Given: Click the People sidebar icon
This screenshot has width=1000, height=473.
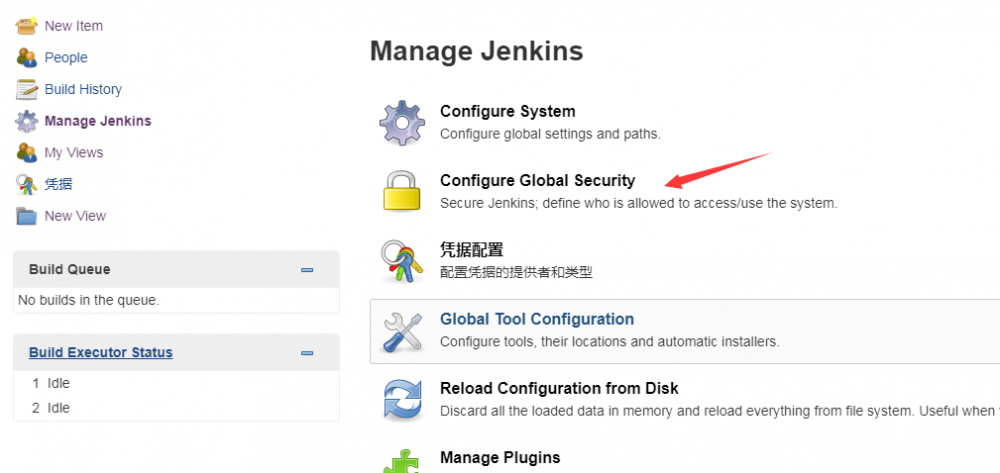Looking at the screenshot, I should [x=27, y=57].
